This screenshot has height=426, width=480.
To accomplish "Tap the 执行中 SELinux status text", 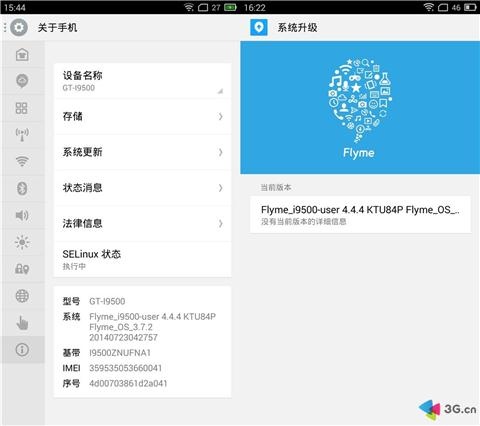I will pos(74,266).
